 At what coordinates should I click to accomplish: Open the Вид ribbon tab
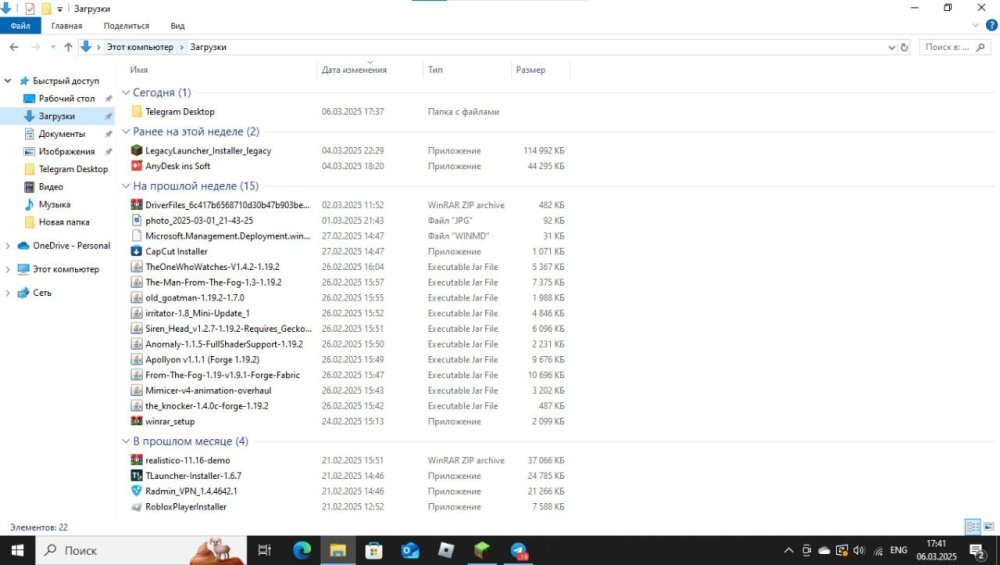pos(177,26)
